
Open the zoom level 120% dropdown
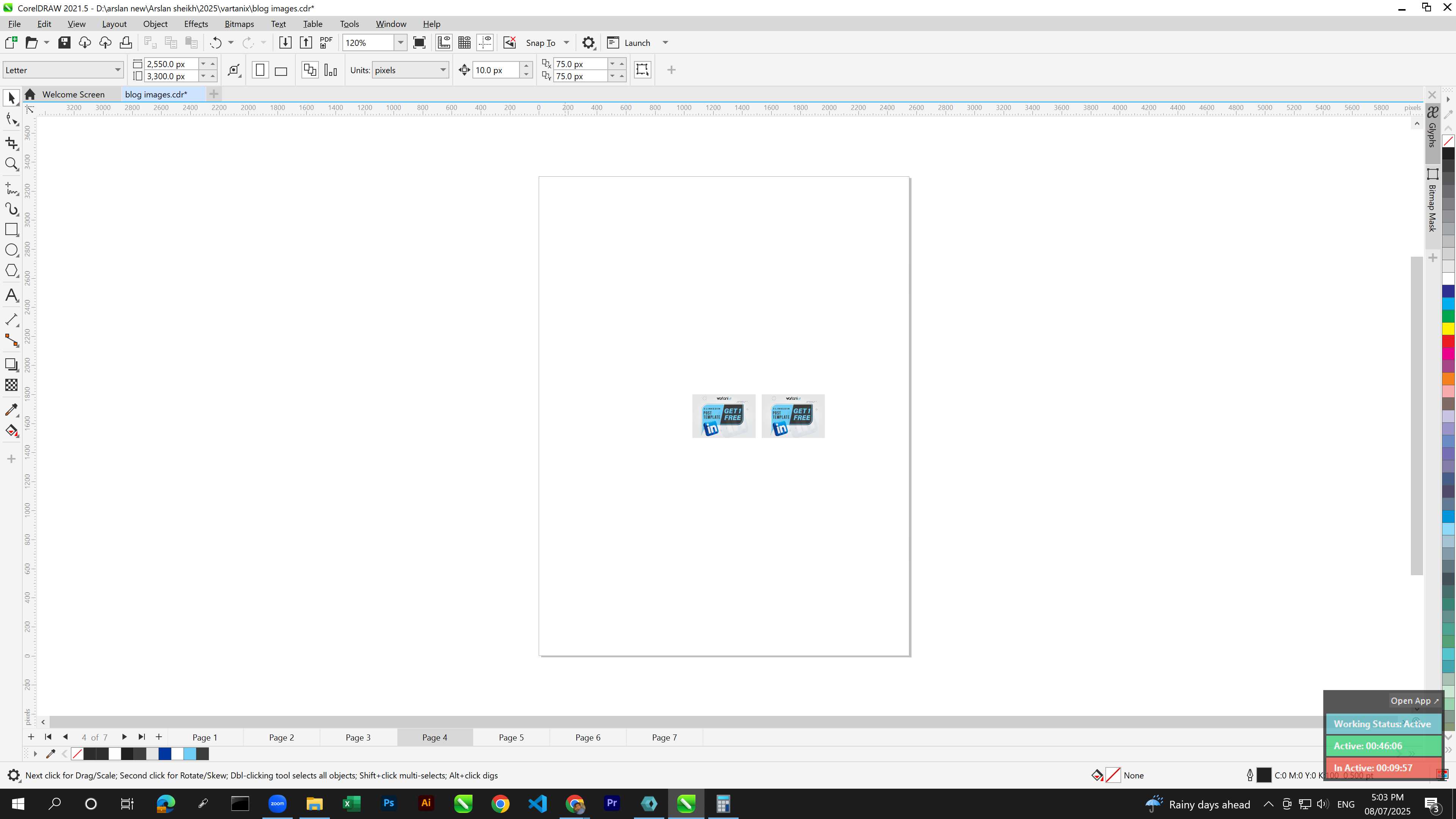[400, 42]
